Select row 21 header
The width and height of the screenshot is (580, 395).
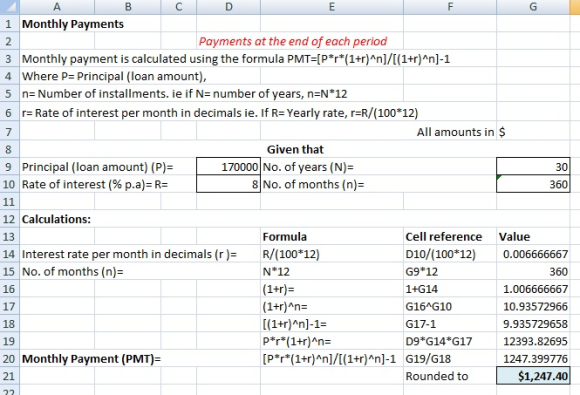coord(10,376)
